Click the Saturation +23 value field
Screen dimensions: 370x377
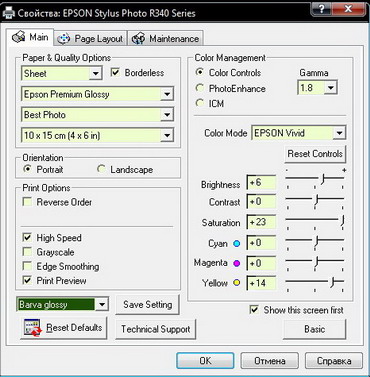[261, 222]
